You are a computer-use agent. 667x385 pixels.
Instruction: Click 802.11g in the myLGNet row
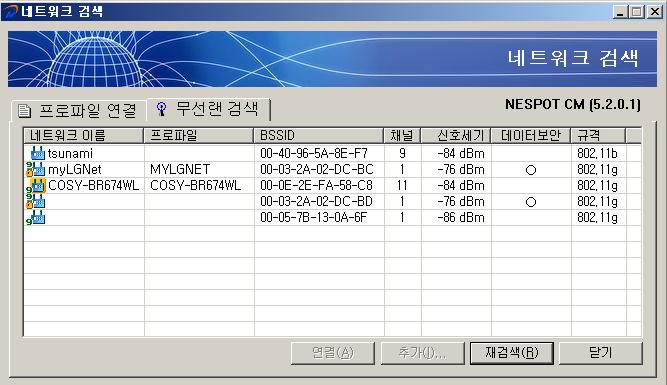(597, 169)
